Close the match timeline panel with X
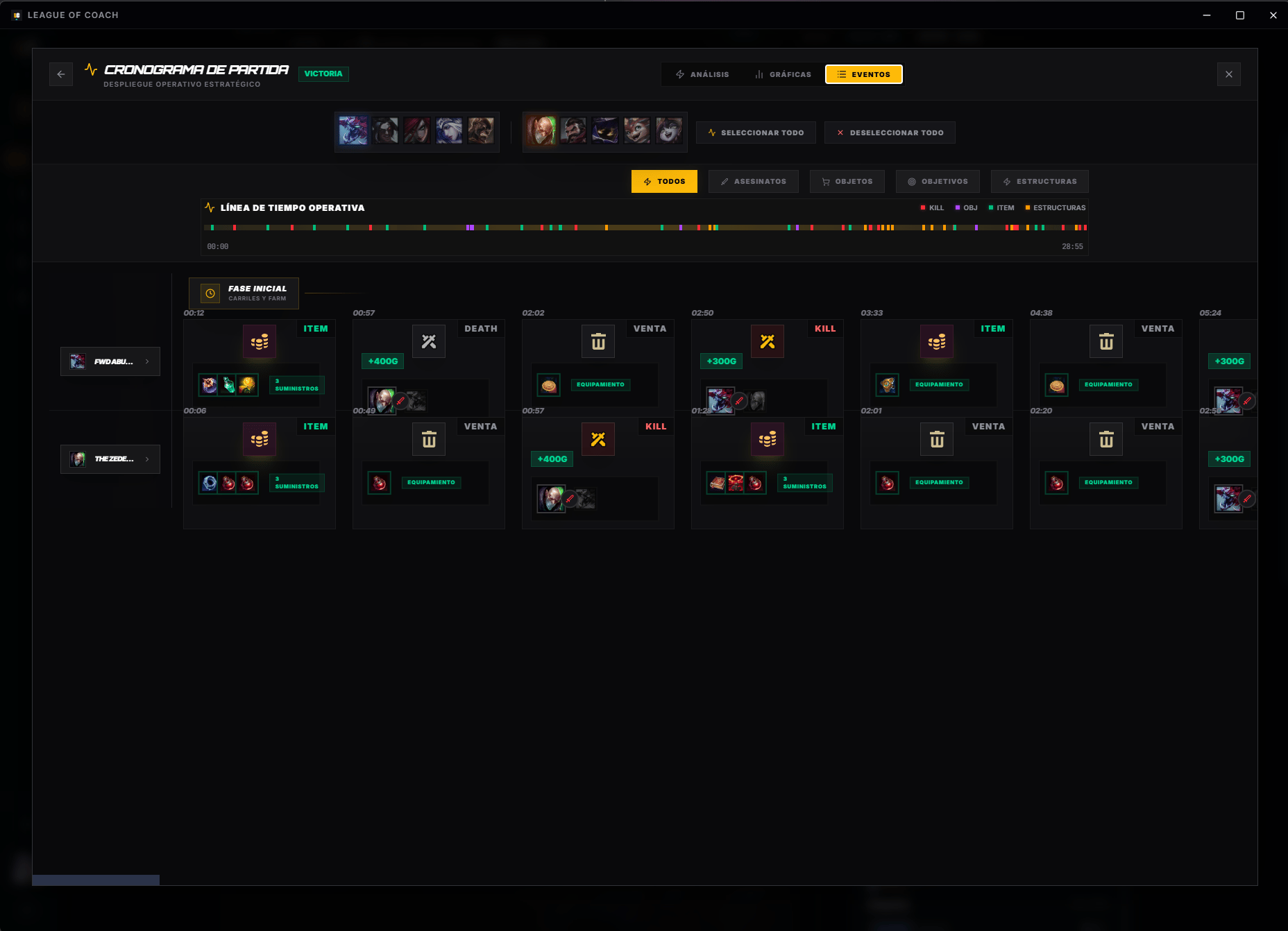 tap(1229, 74)
